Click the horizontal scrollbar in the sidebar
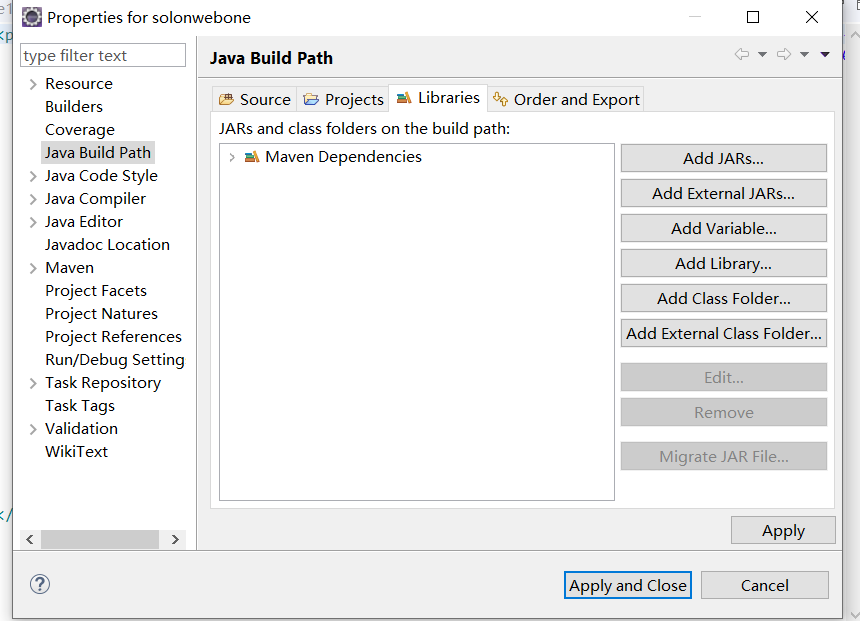 pos(100,539)
